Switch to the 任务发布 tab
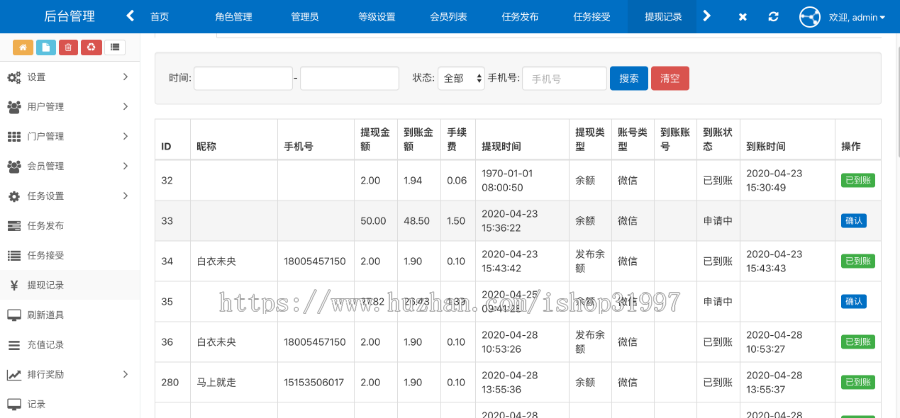This screenshot has height=418, width=900. pyautogui.click(x=520, y=17)
